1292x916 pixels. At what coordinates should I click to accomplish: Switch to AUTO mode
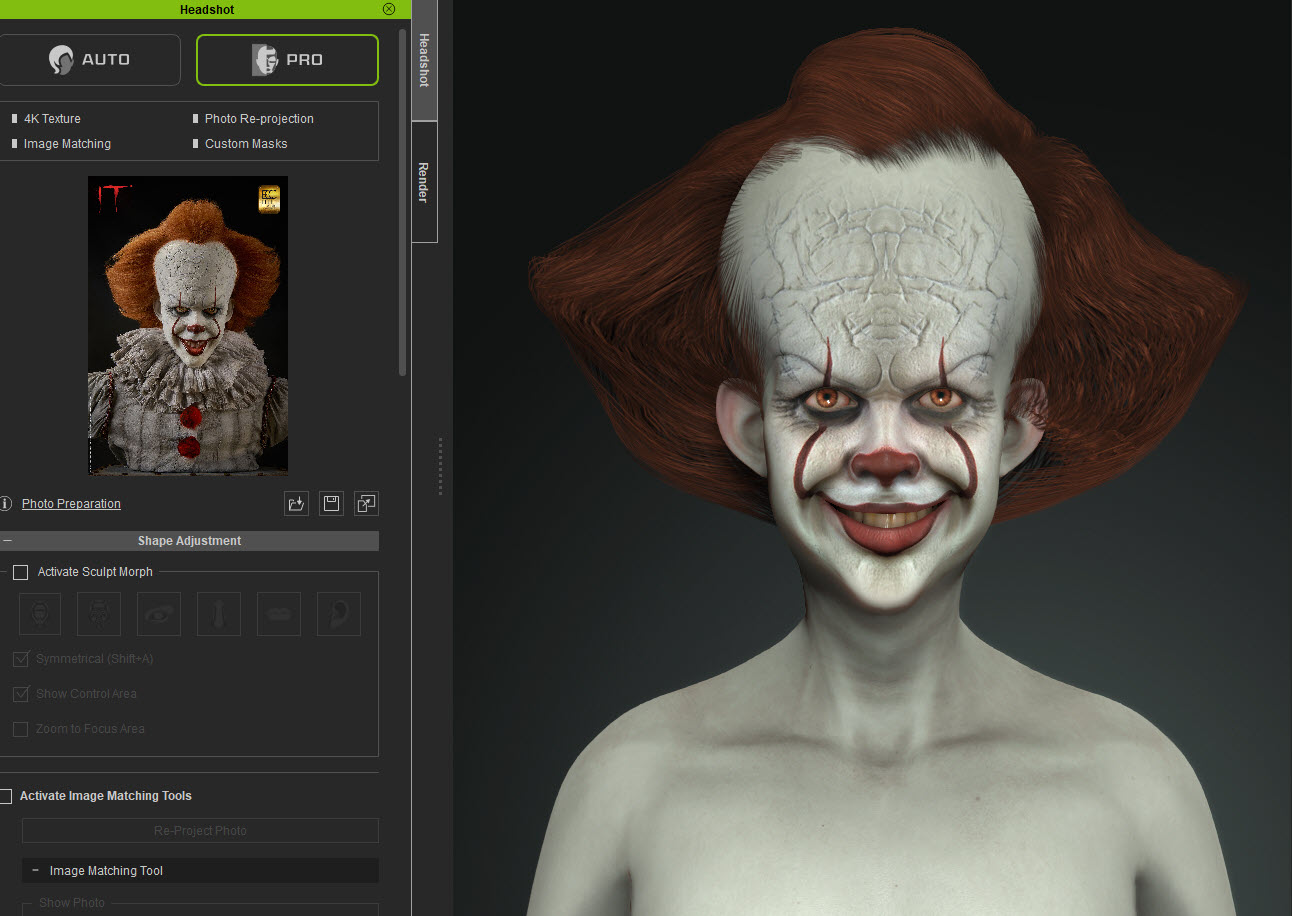point(90,60)
